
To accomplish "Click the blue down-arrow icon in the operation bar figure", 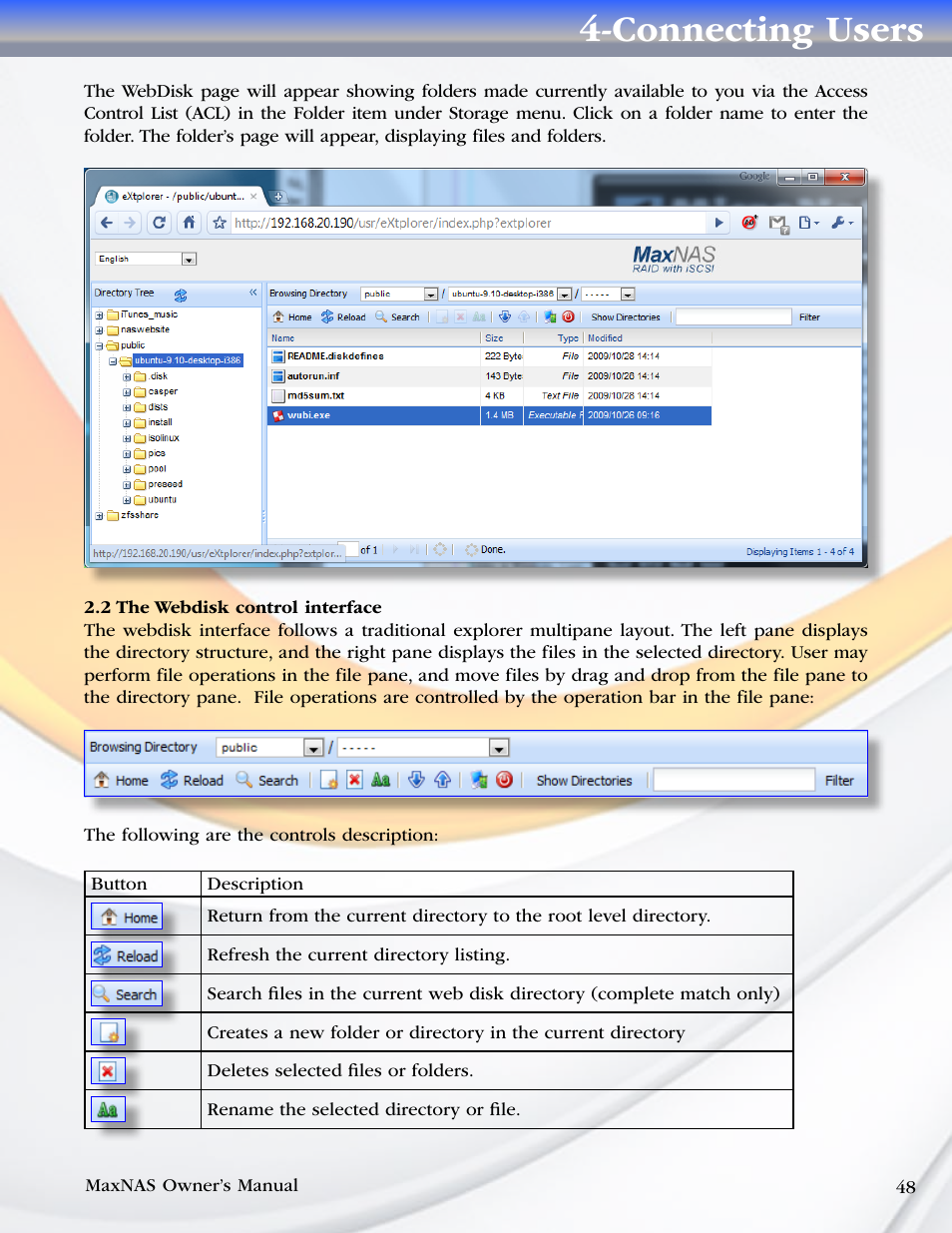I will [x=416, y=780].
